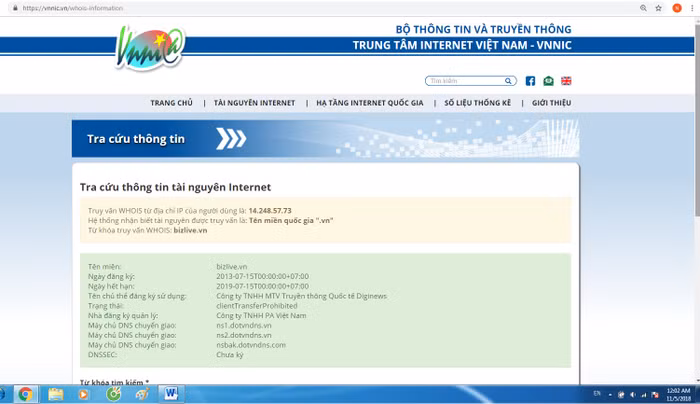700x404 pixels.
Task: Open Chrome three-dot menu
Action: pyautogui.click(x=691, y=7)
